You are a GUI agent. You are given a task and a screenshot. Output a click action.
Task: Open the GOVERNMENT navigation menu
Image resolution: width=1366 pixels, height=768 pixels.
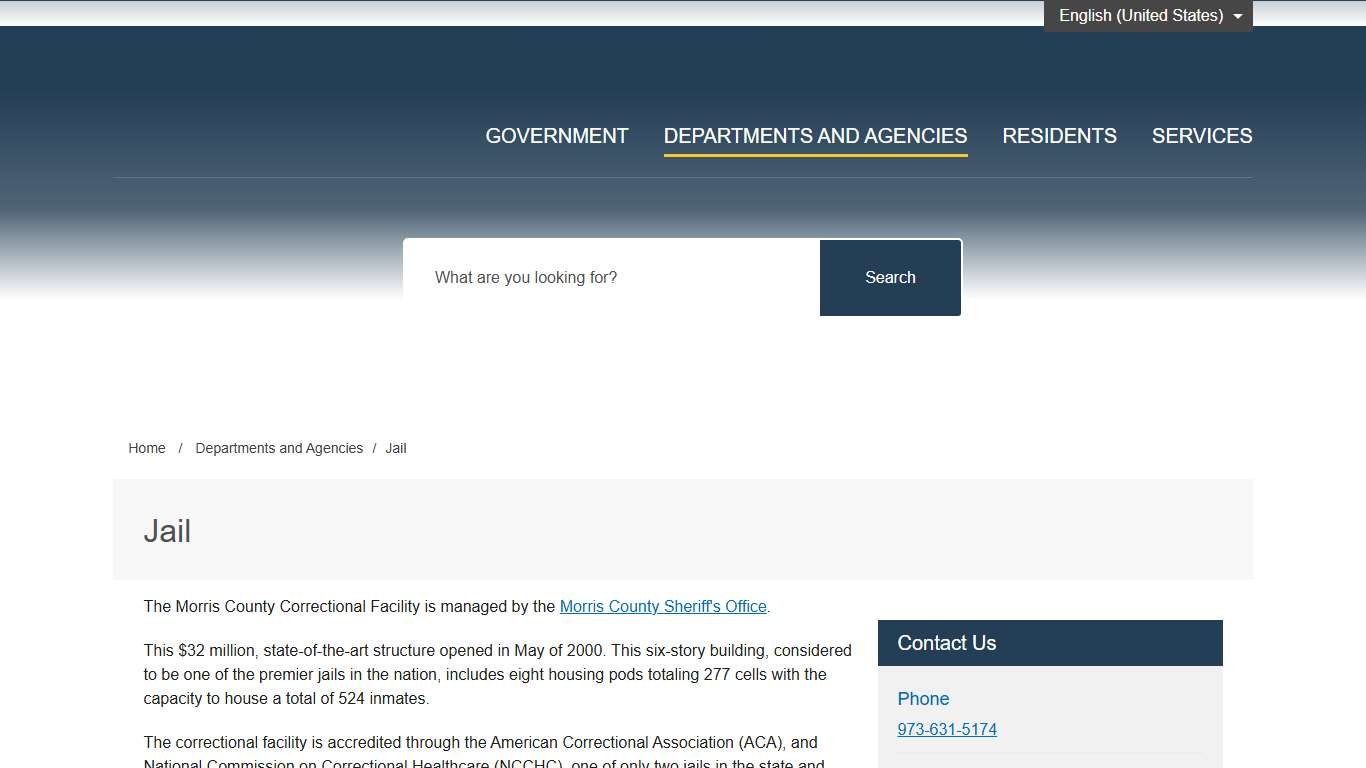[x=556, y=136]
